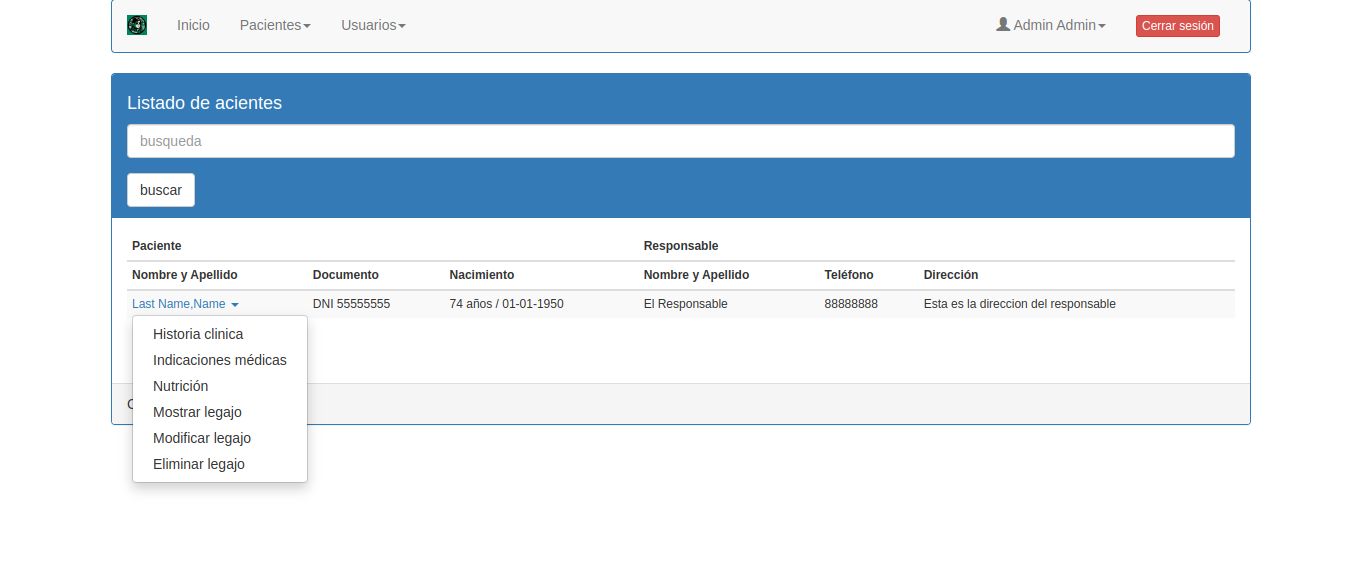Click the app logo icon in navbar

click(x=137, y=25)
